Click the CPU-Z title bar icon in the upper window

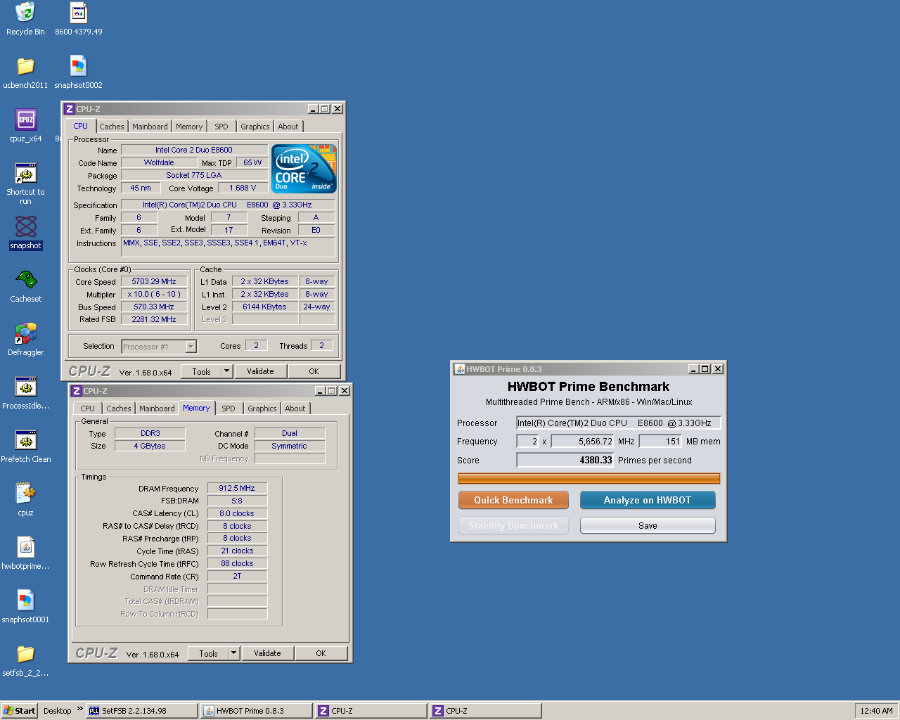(69, 109)
